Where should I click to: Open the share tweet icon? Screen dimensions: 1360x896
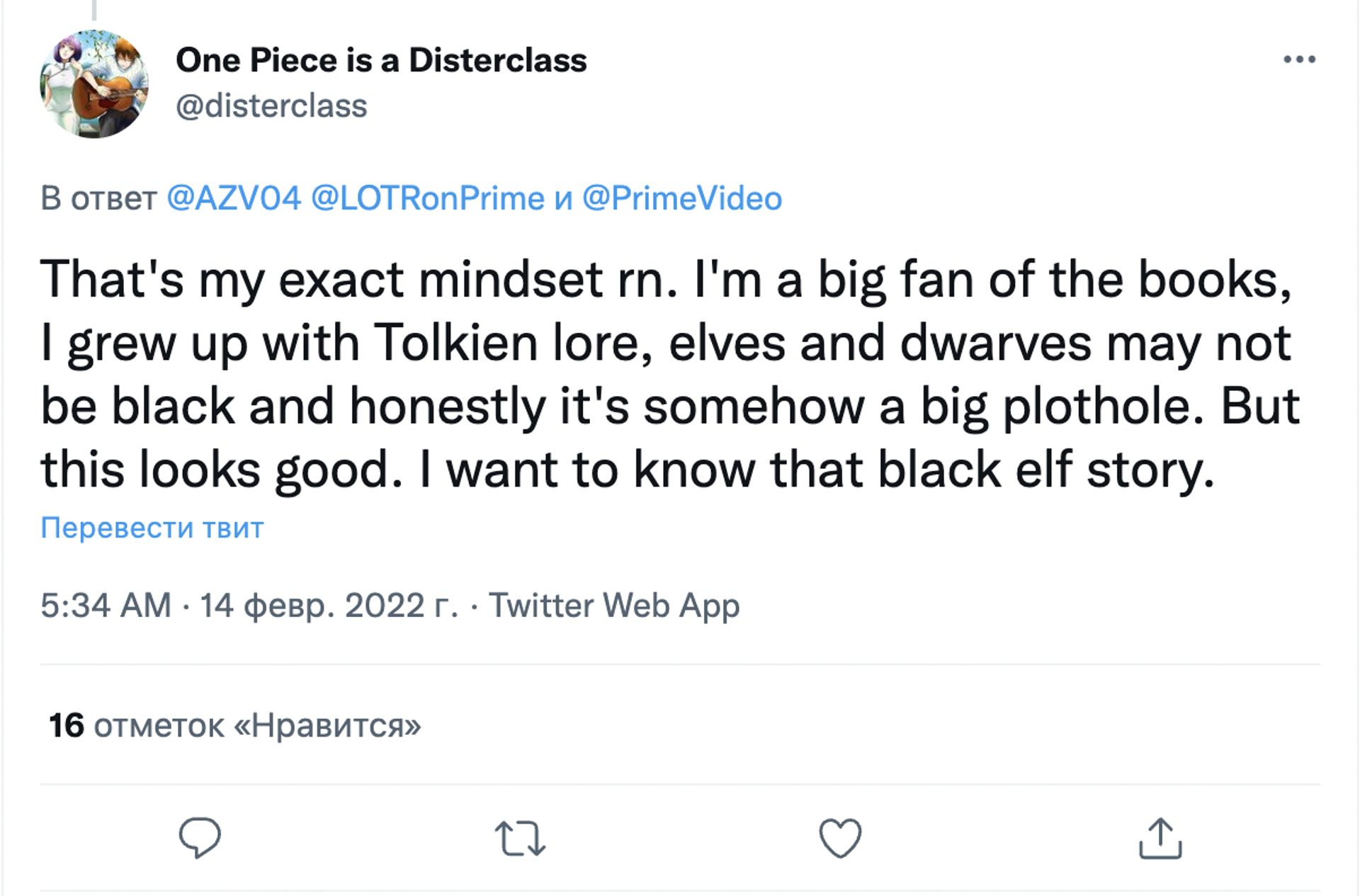tap(1160, 838)
